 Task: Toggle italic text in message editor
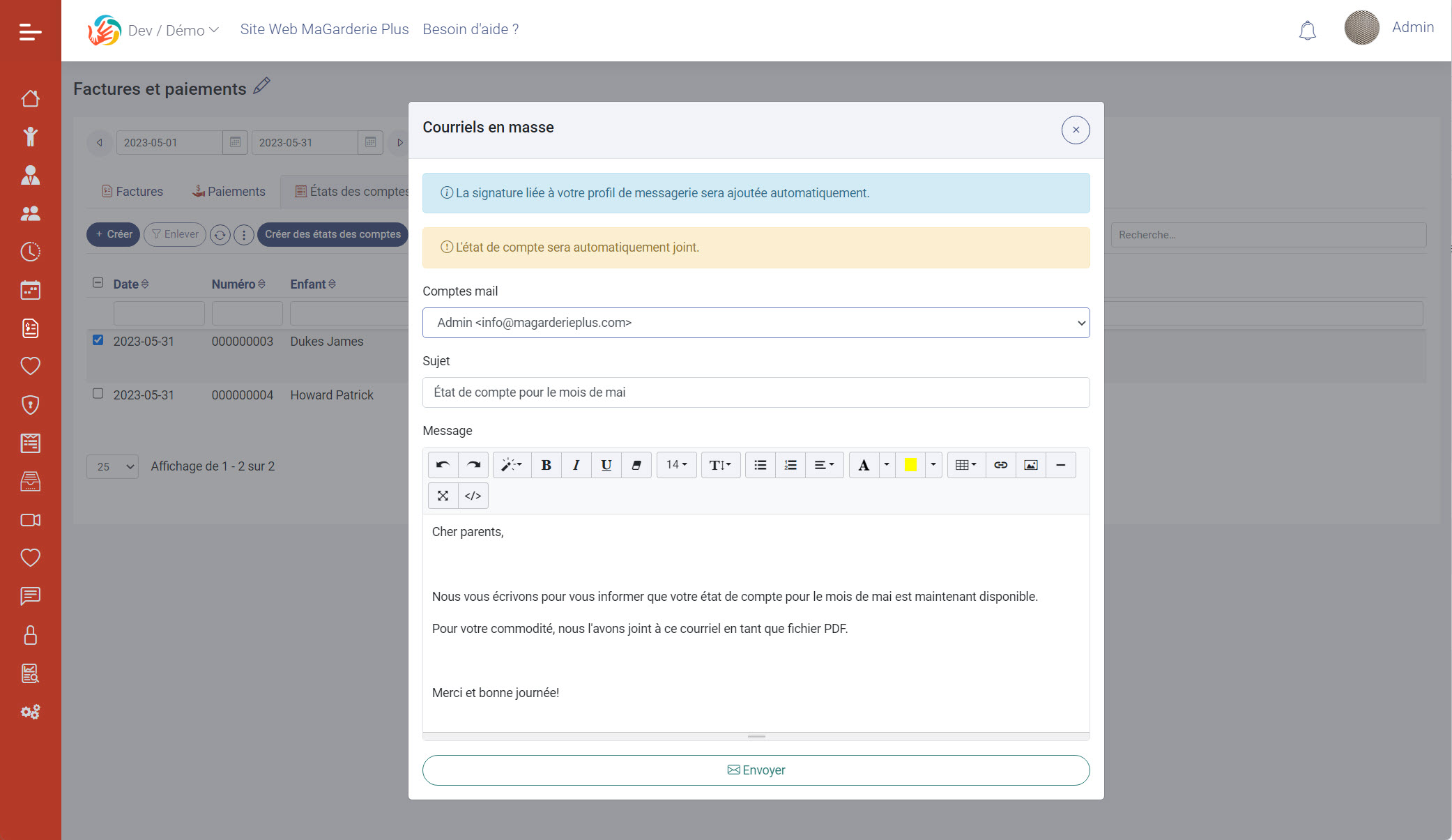pyautogui.click(x=576, y=465)
